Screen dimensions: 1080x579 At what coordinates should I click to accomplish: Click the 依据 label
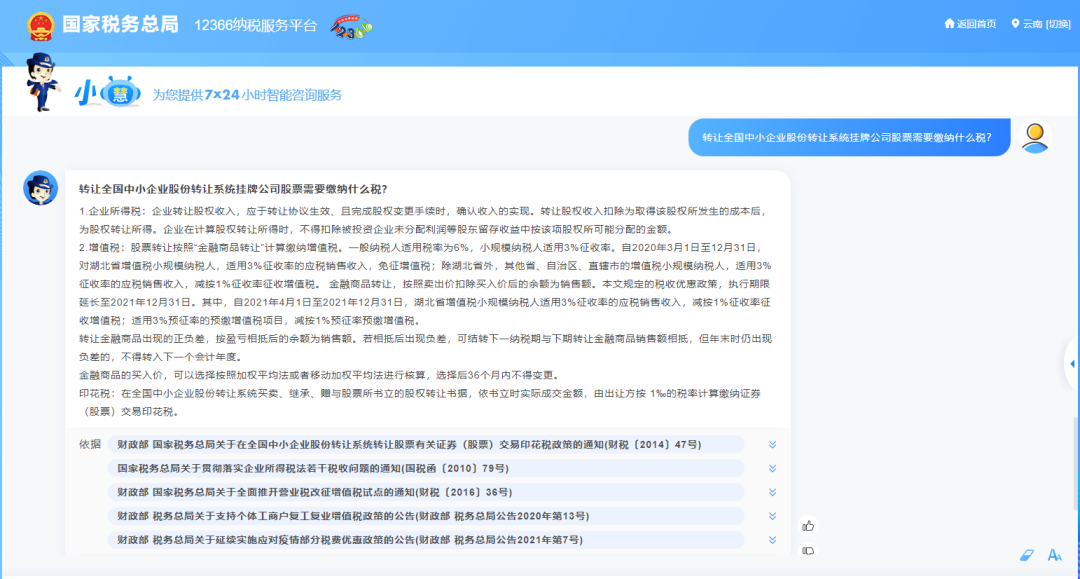coord(90,445)
